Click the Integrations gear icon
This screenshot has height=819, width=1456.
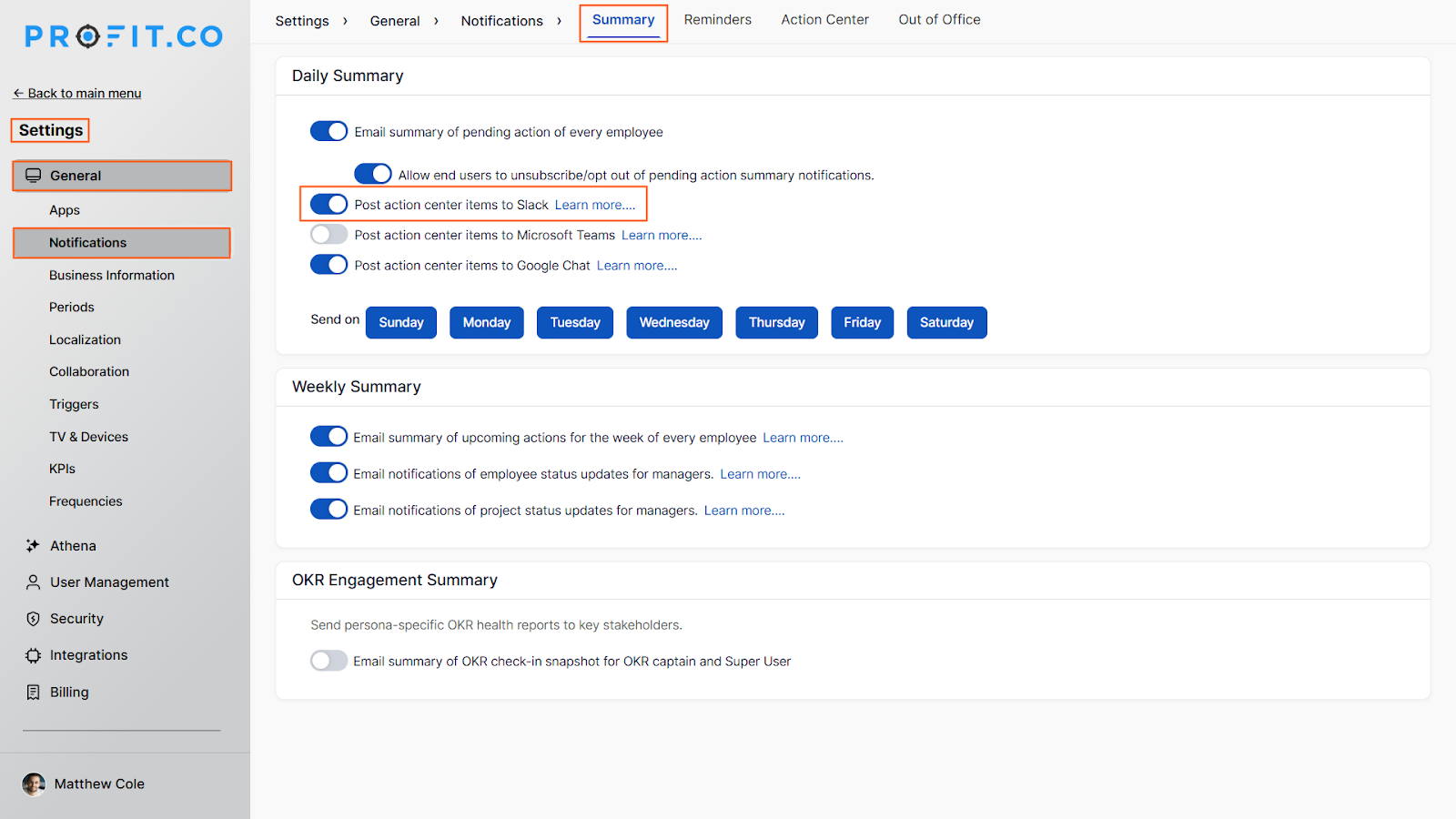tap(33, 655)
